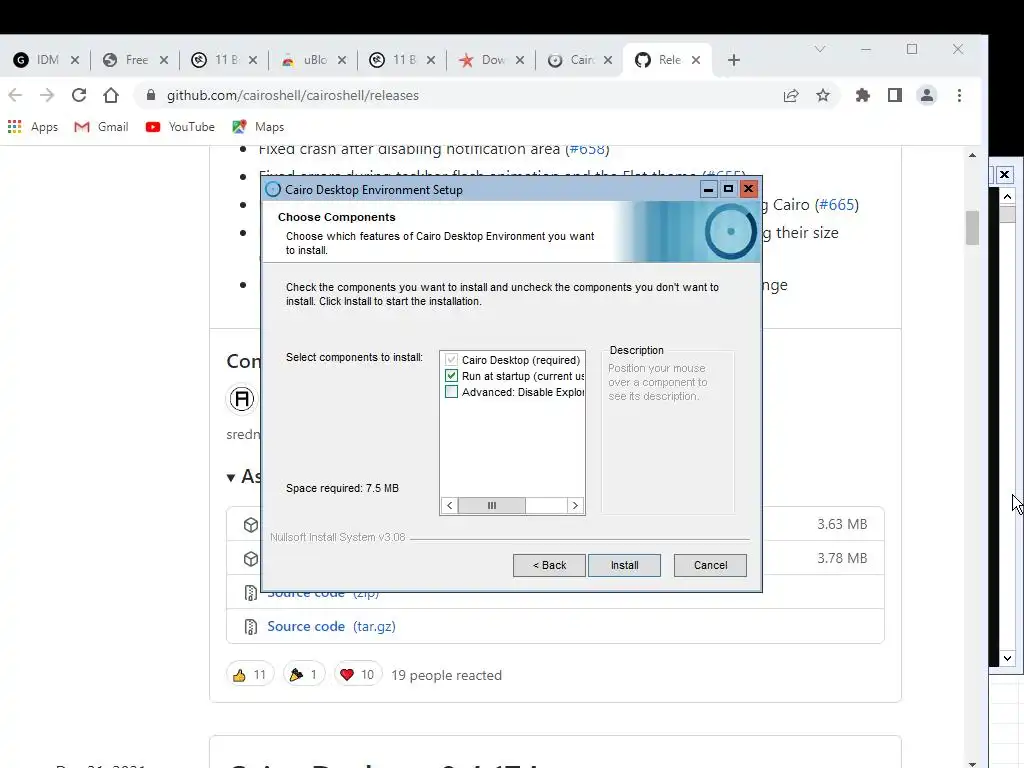Click '19 people reacted' text
Image resolution: width=1024 pixels, height=768 pixels.
pos(446,675)
